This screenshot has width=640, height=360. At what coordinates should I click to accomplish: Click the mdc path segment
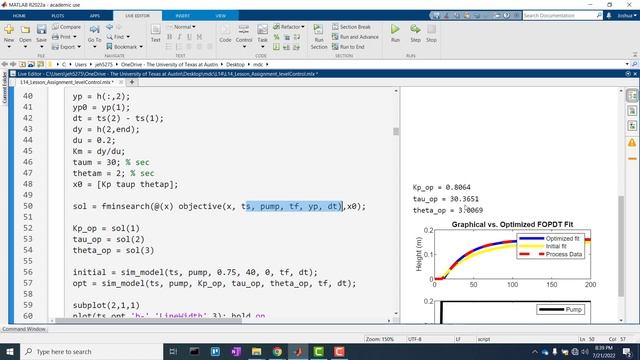click(x=258, y=64)
